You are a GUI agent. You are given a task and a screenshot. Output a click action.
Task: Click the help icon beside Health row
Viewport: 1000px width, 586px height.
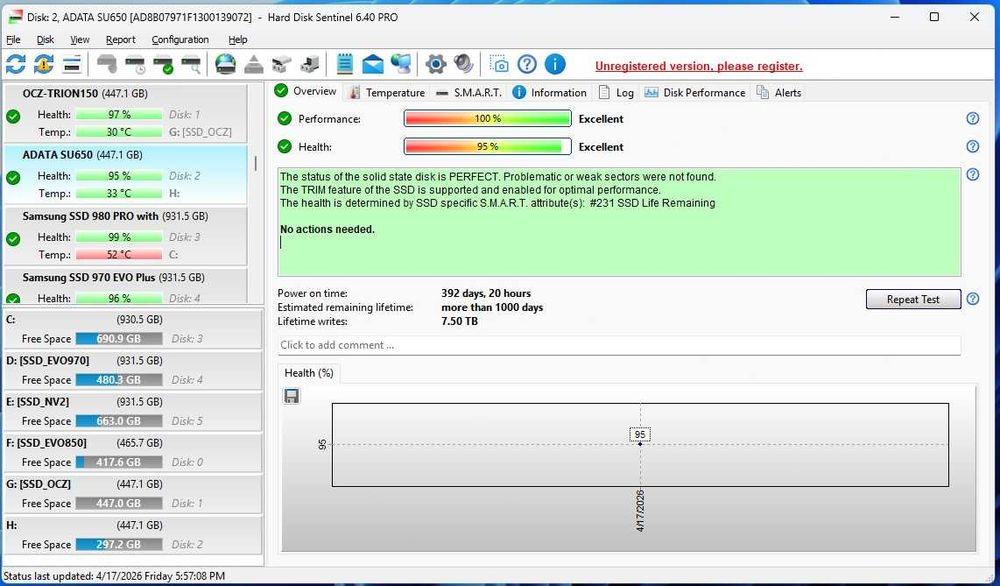pos(973,147)
